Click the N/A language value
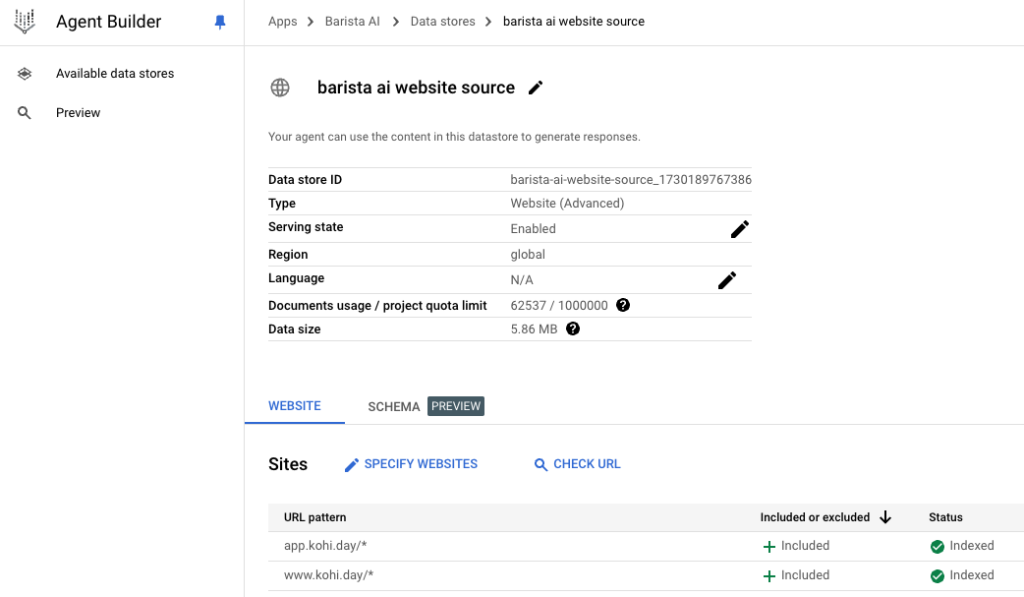This screenshot has height=597, width=1024. pos(522,280)
